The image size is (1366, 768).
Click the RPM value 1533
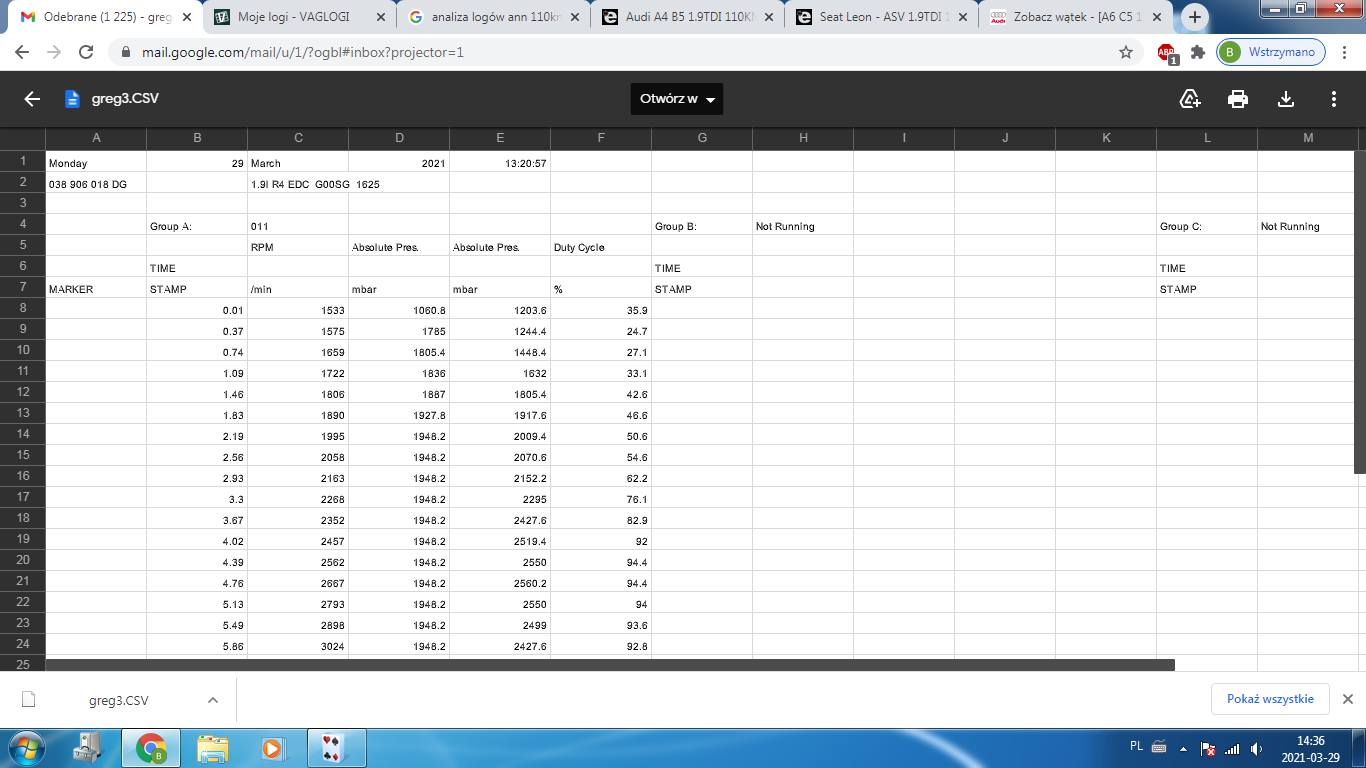[298, 310]
